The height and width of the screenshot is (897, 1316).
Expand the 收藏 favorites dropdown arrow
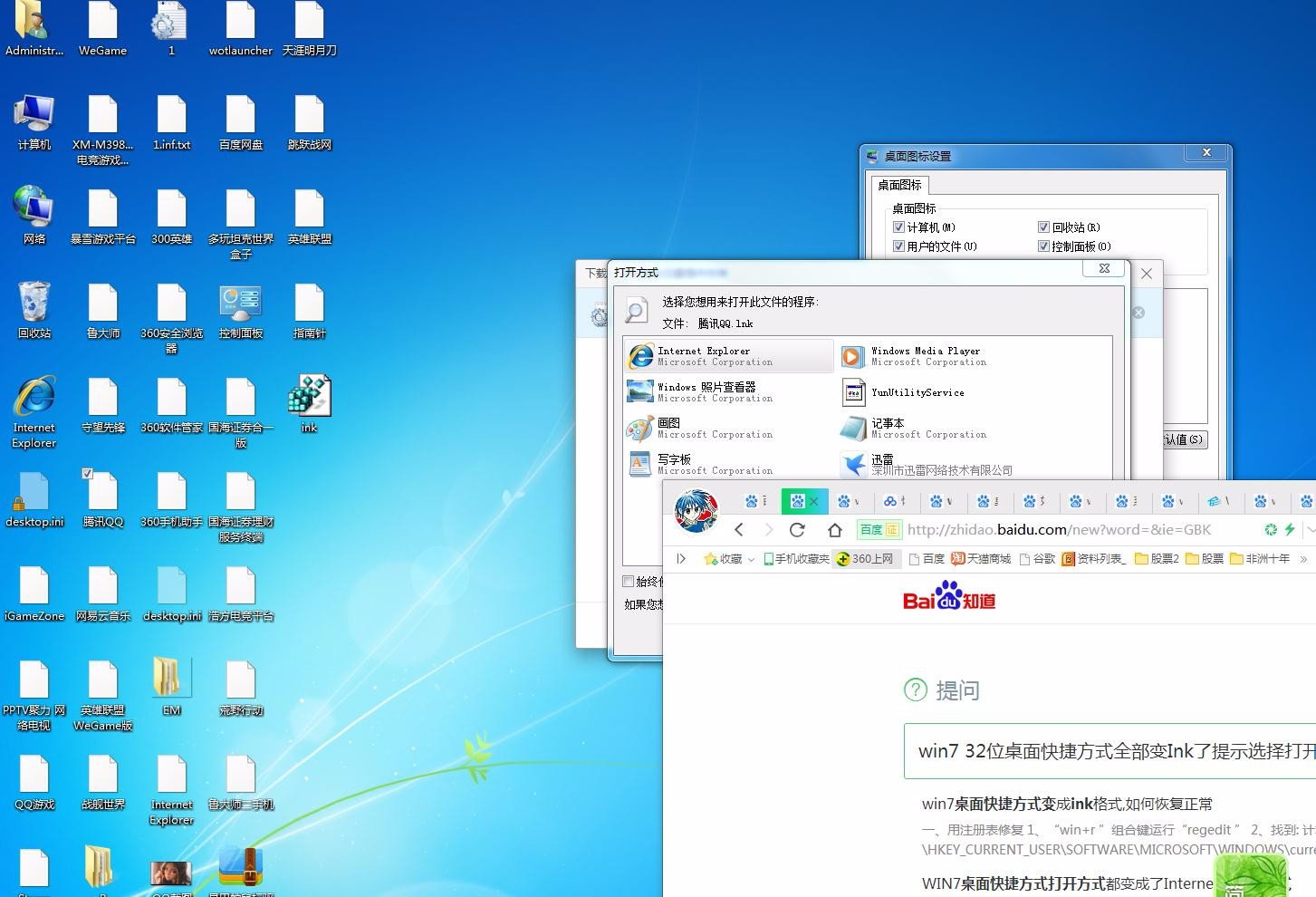click(751, 560)
